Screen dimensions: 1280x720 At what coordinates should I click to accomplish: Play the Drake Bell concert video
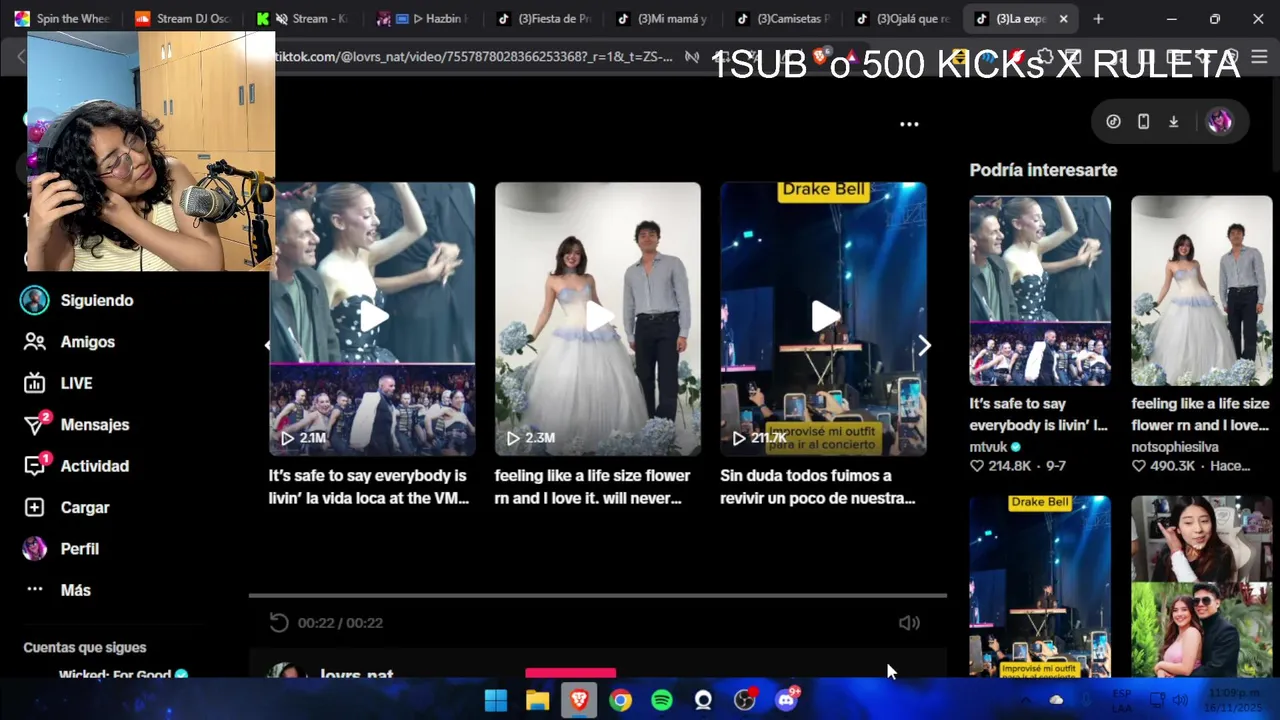point(824,319)
